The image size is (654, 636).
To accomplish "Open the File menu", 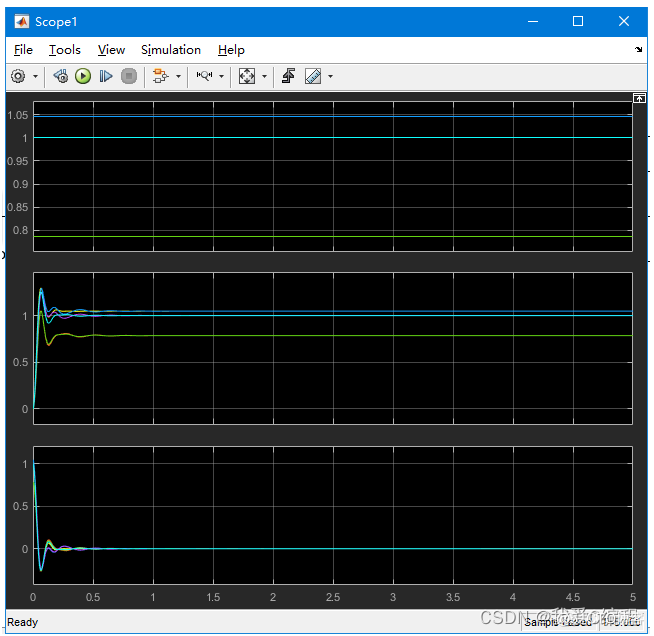I will 23,50.
